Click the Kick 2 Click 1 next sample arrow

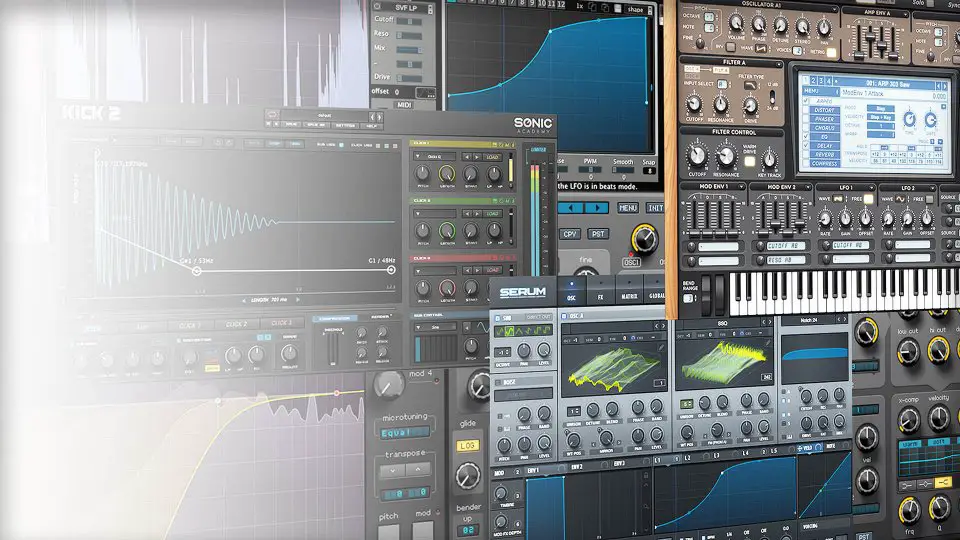pos(477,157)
